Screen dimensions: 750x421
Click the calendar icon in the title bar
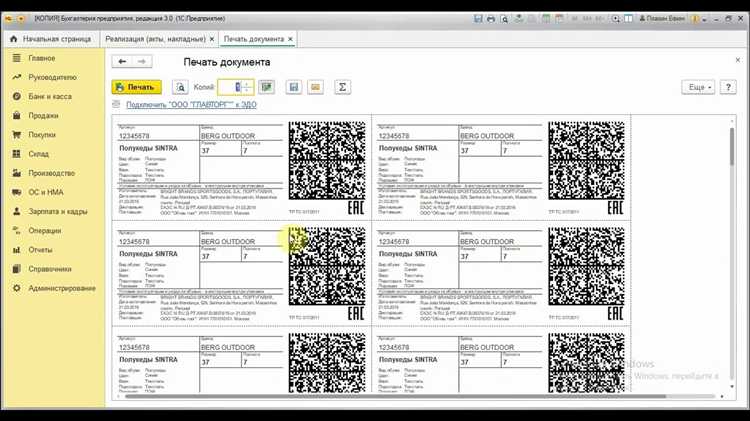[x=559, y=19]
